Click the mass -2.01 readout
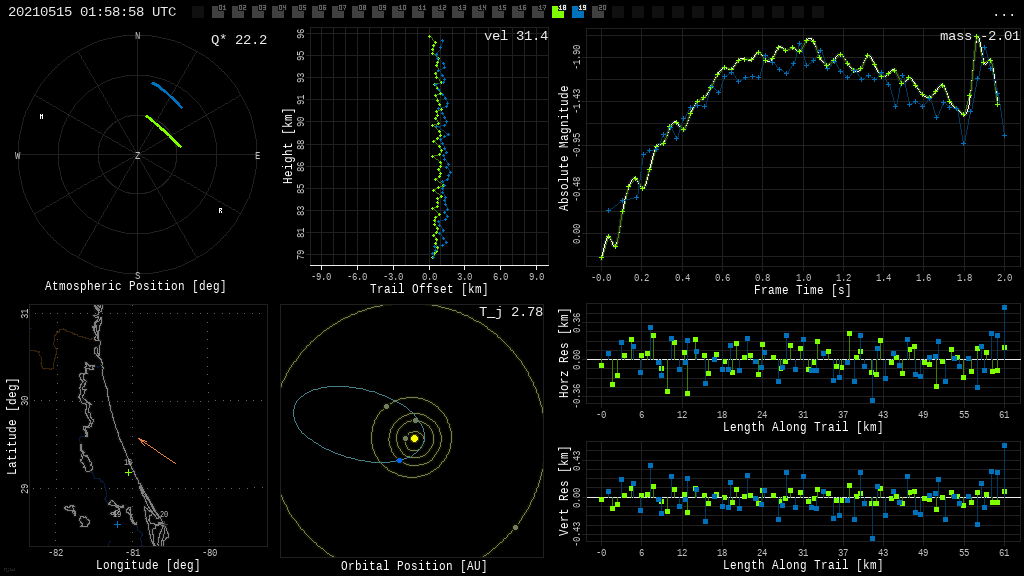This screenshot has width=1024, height=576. (x=979, y=36)
